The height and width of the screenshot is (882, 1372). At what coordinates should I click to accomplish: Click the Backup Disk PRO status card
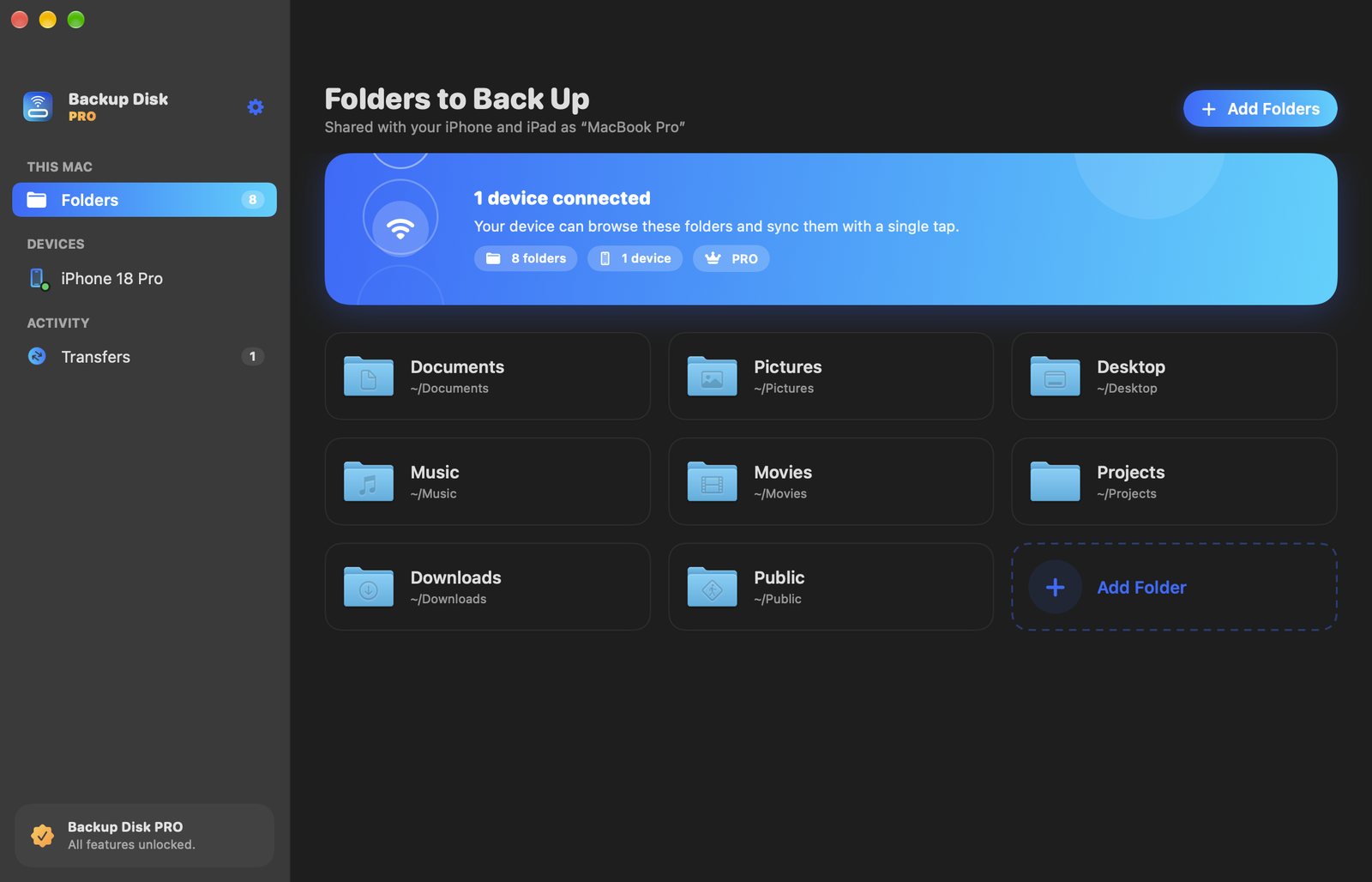pyautogui.click(x=144, y=836)
